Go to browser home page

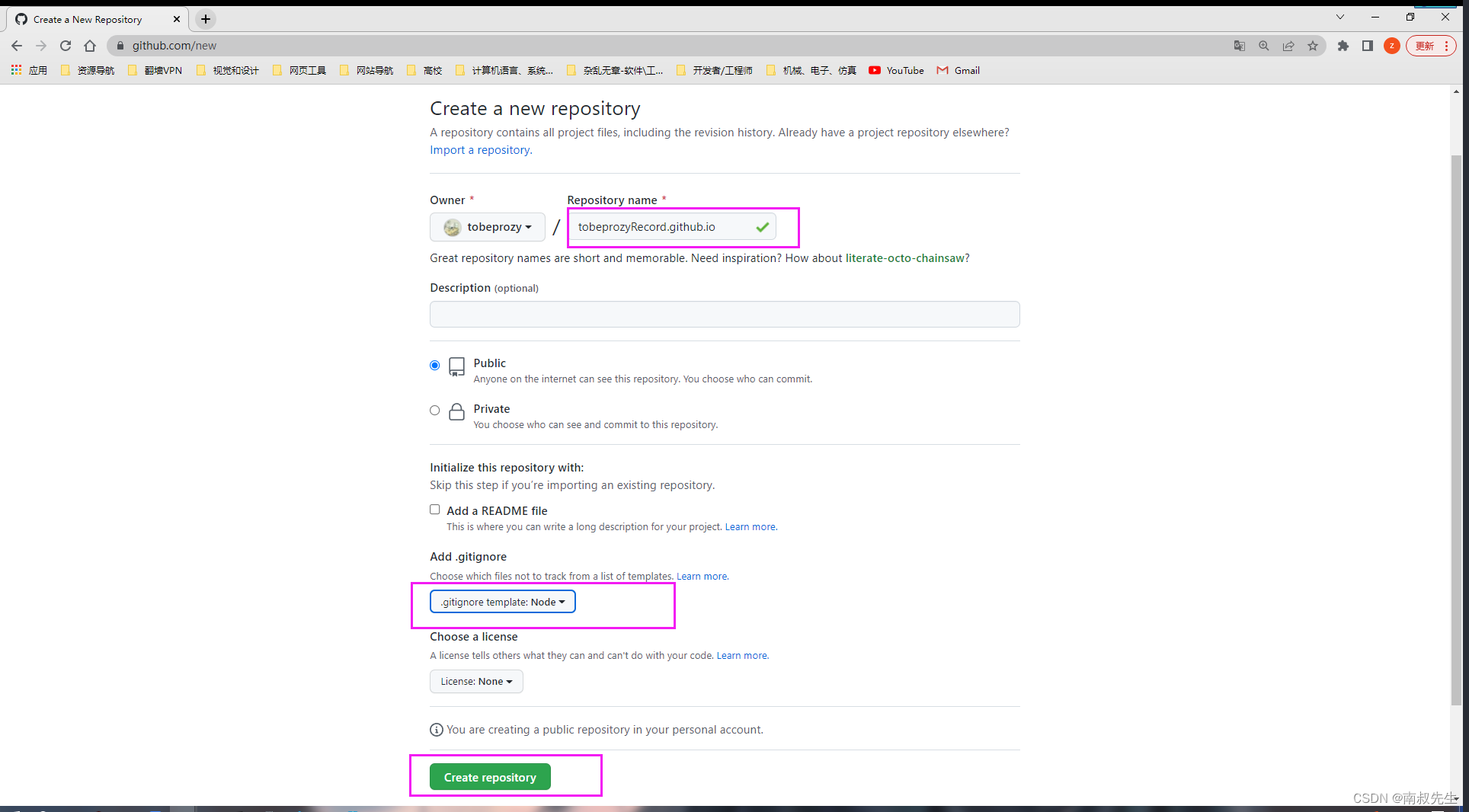[90, 46]
